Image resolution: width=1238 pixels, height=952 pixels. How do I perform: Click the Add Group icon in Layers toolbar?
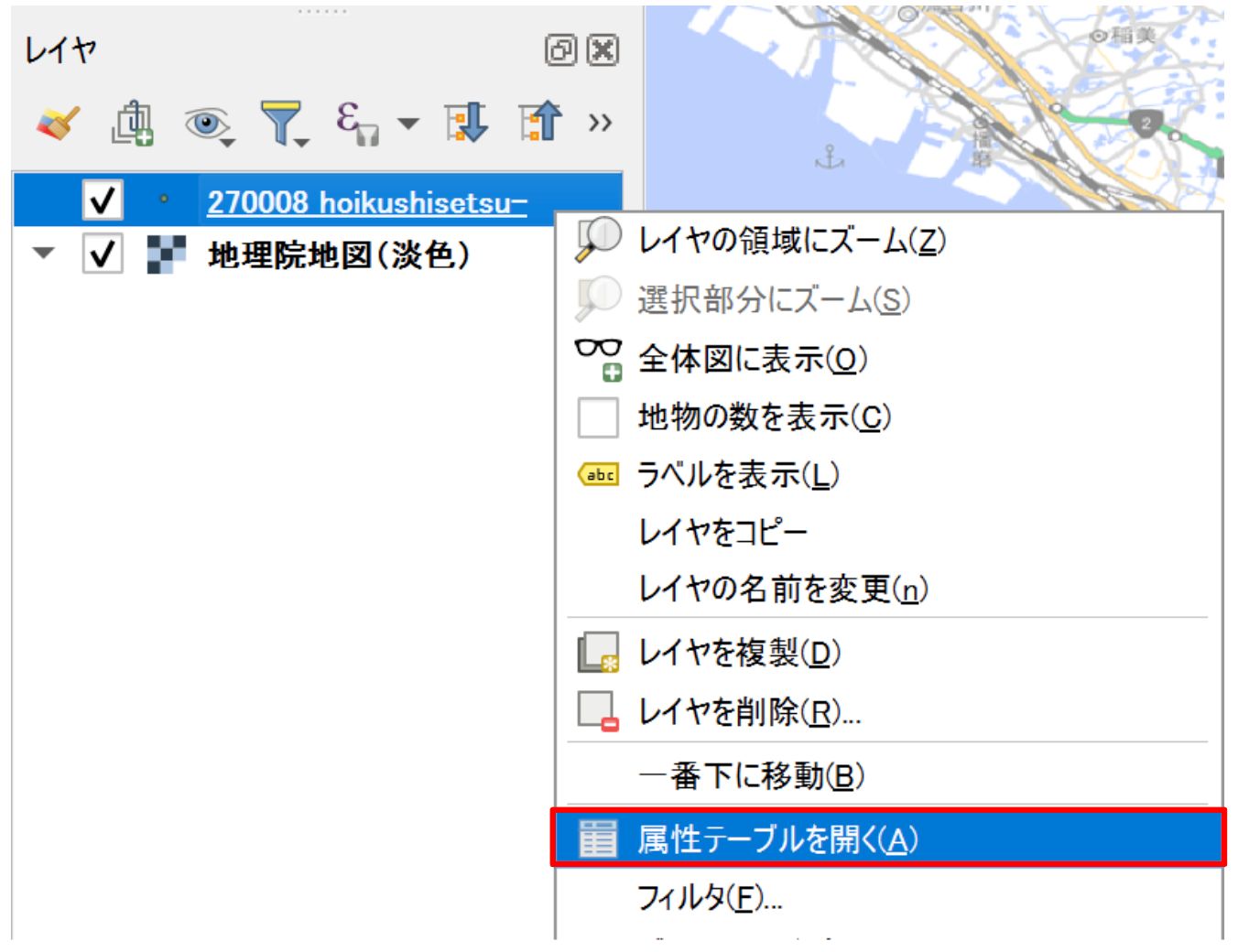click(x=133, y=123)
